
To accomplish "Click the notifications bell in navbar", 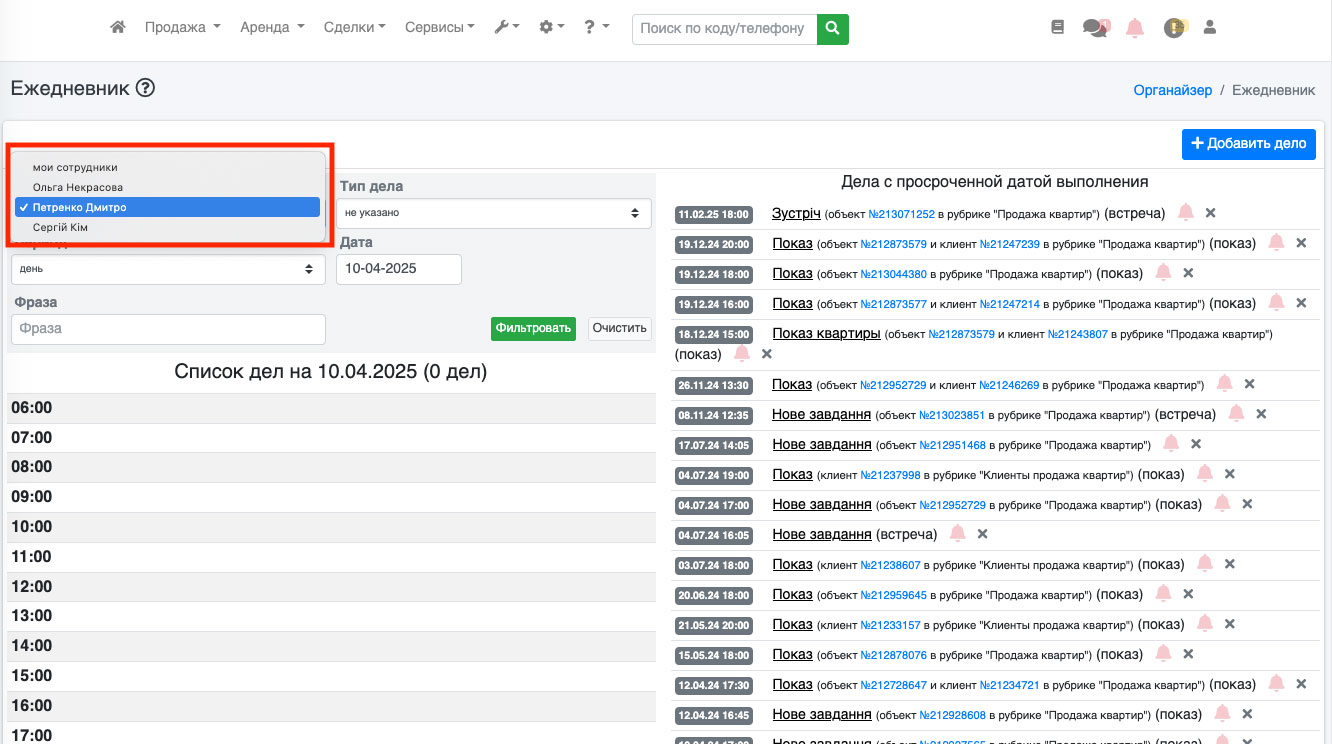I will tap(1135, 28).
